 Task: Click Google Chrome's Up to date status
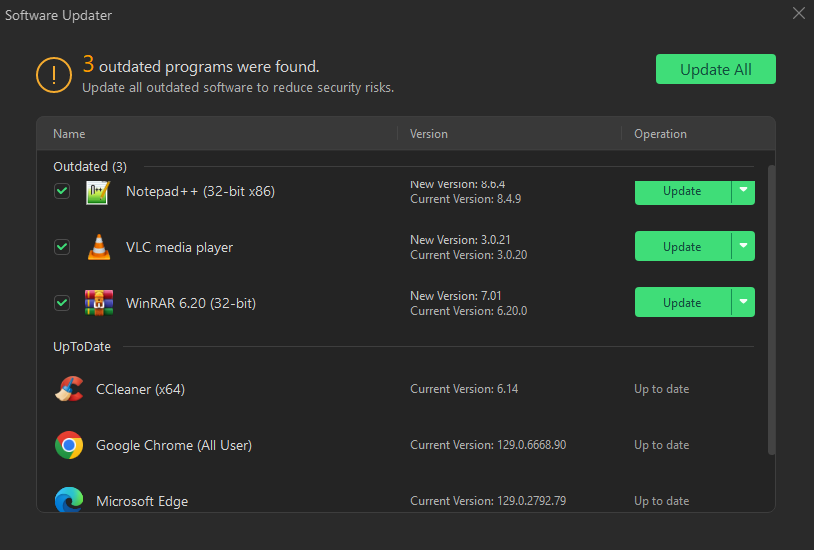[661, 445]
